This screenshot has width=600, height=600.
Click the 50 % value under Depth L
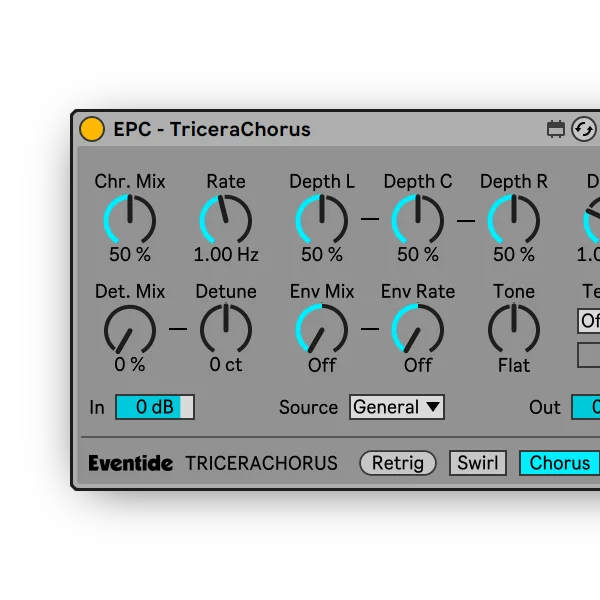(x=322, y=254)
